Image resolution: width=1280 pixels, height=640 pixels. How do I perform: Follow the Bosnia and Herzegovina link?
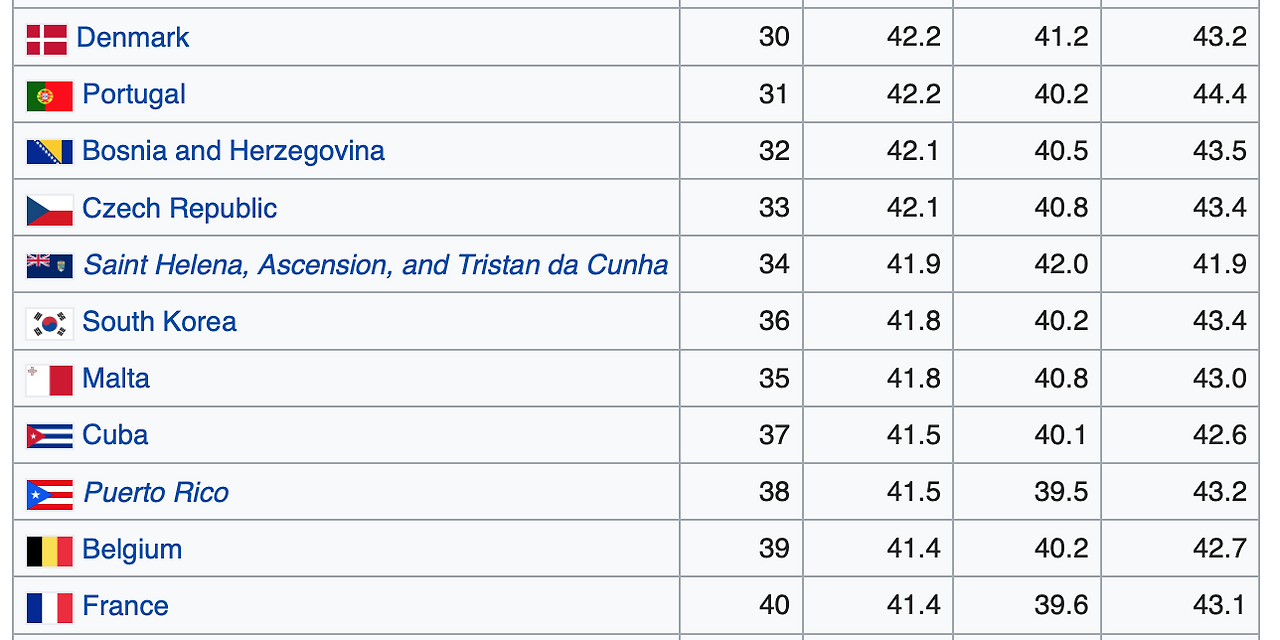[233, 151]
